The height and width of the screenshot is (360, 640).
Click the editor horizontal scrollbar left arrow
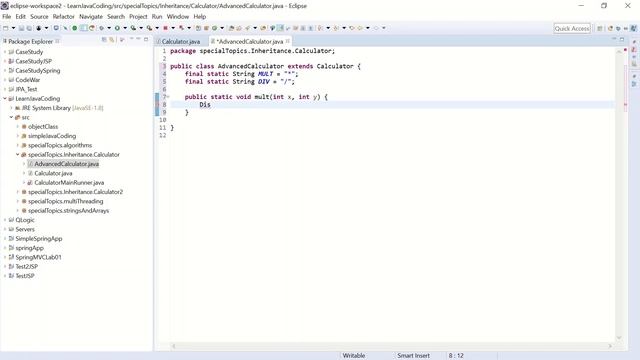tap(173, 346)
